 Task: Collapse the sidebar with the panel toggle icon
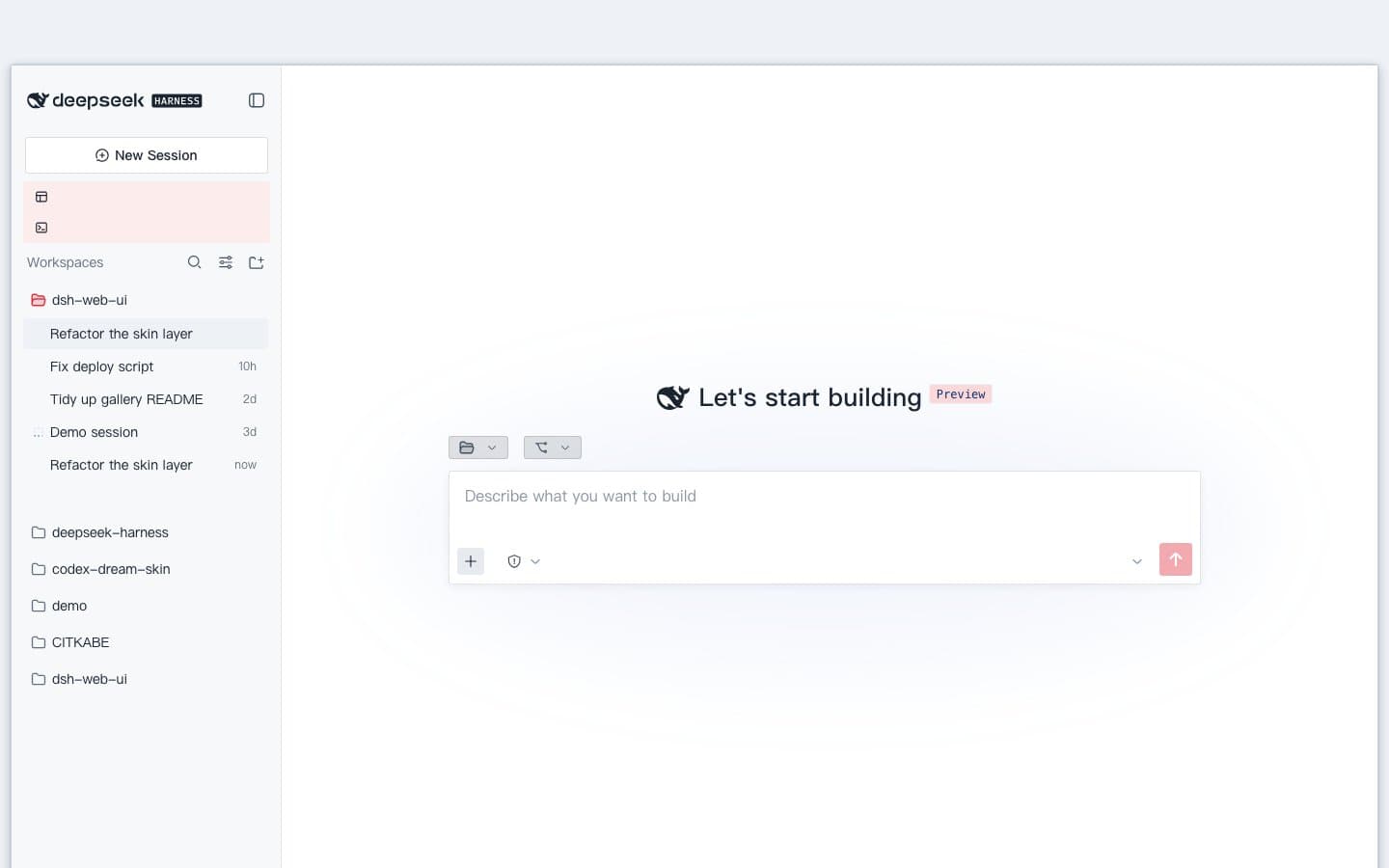coord(257,100)
